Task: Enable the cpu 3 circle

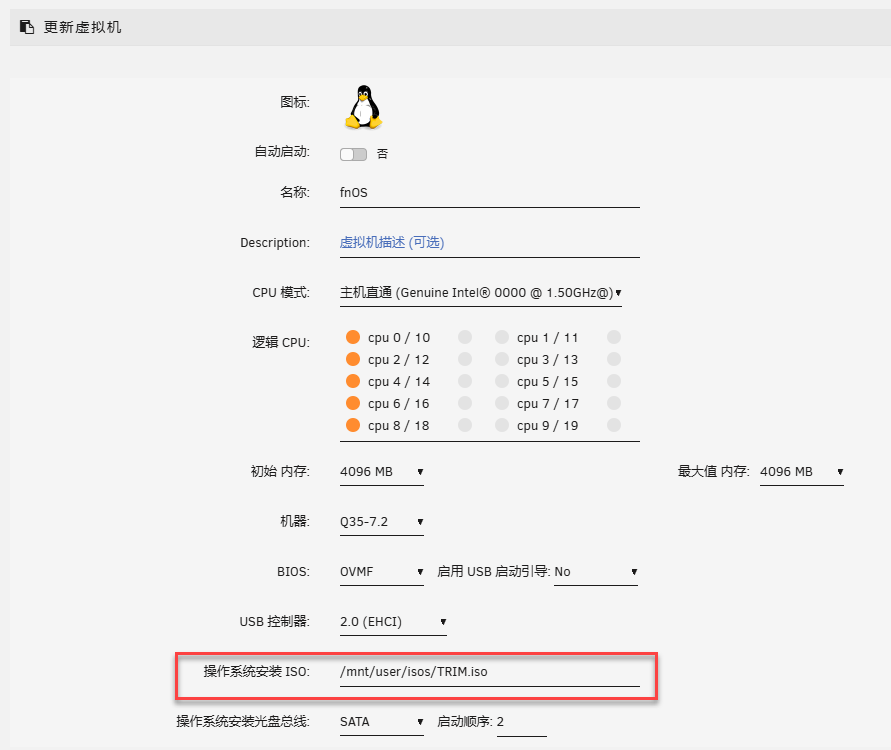Action: point(502,359)
